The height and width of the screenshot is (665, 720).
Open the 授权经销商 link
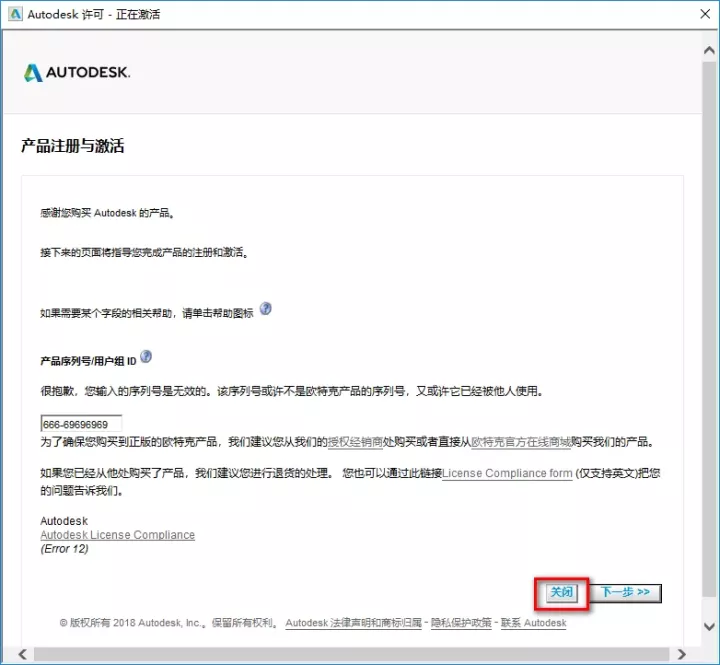(358, 441)
